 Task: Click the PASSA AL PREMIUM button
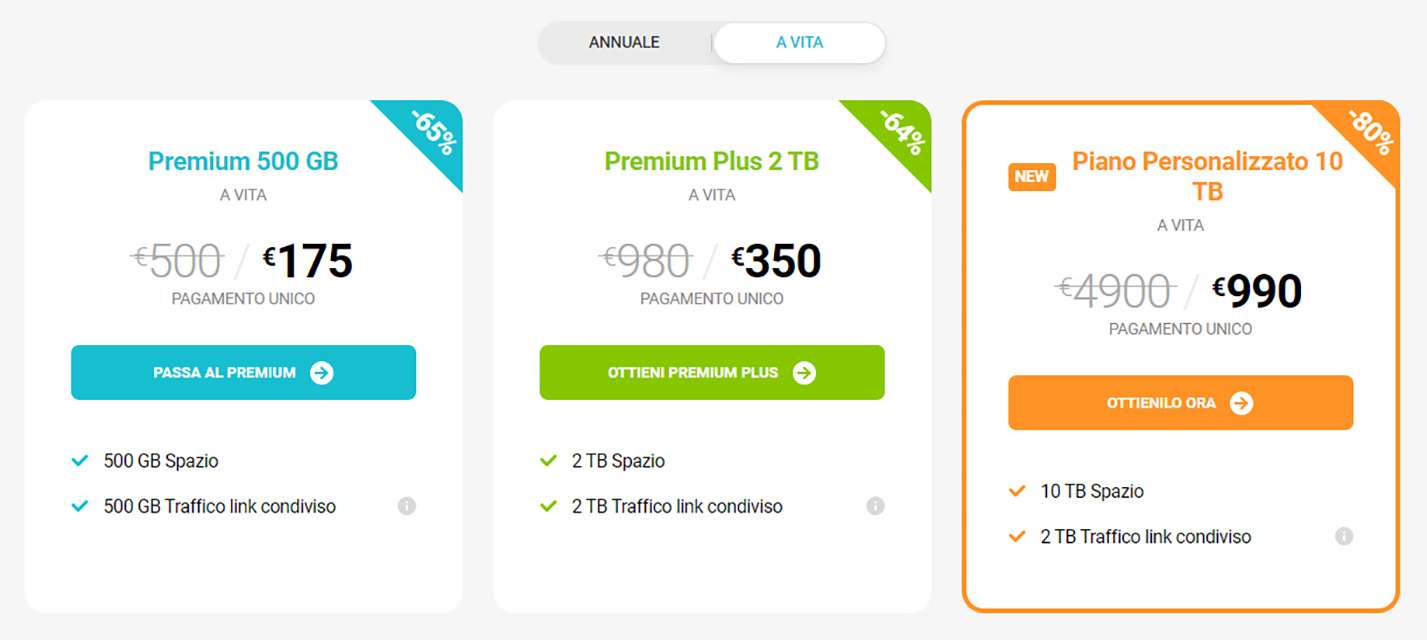tap(243, 373)
